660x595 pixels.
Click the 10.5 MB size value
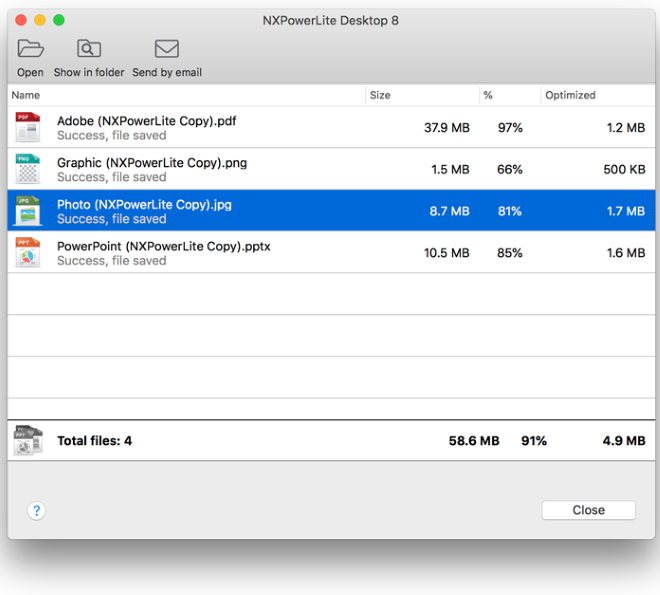447,252
